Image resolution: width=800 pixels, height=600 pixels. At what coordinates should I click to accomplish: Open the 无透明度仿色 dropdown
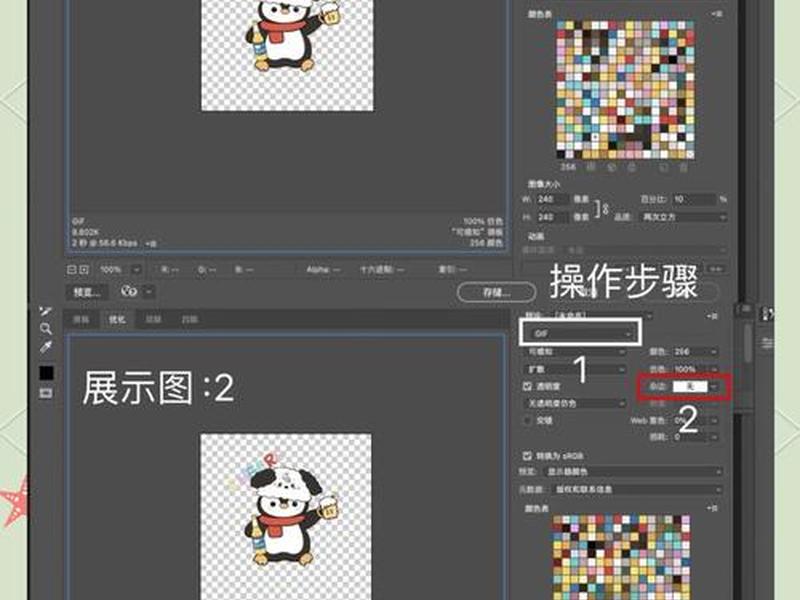pos(575,403)
